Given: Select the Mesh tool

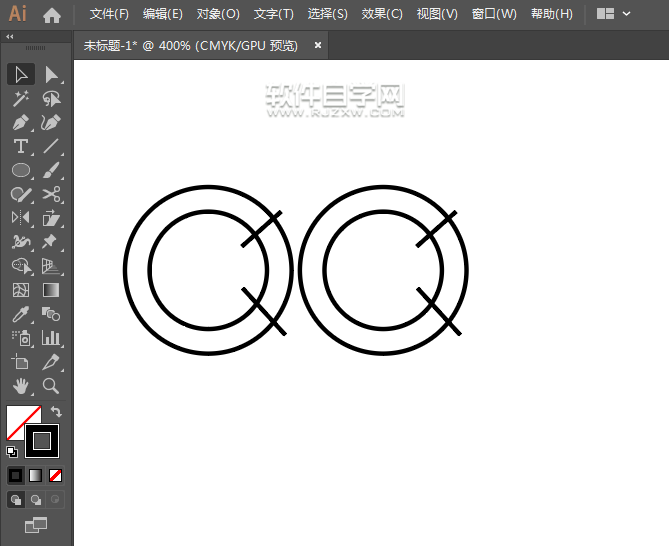Looking at the screenshot, I should [x=21, y=290].
